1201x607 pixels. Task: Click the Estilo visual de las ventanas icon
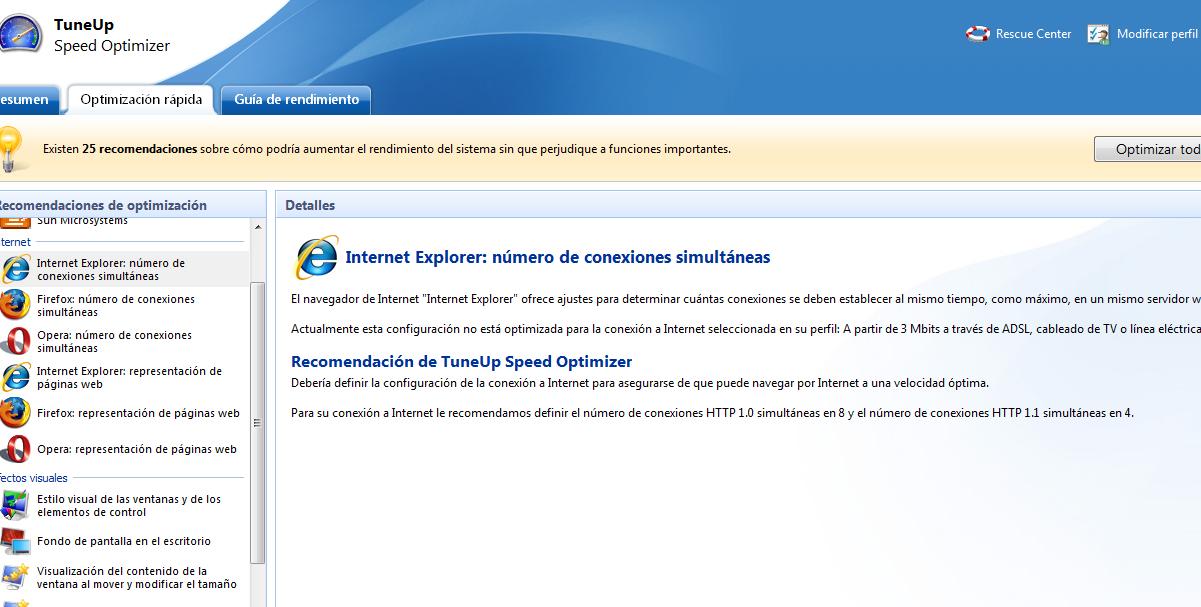tap(14, 505)
